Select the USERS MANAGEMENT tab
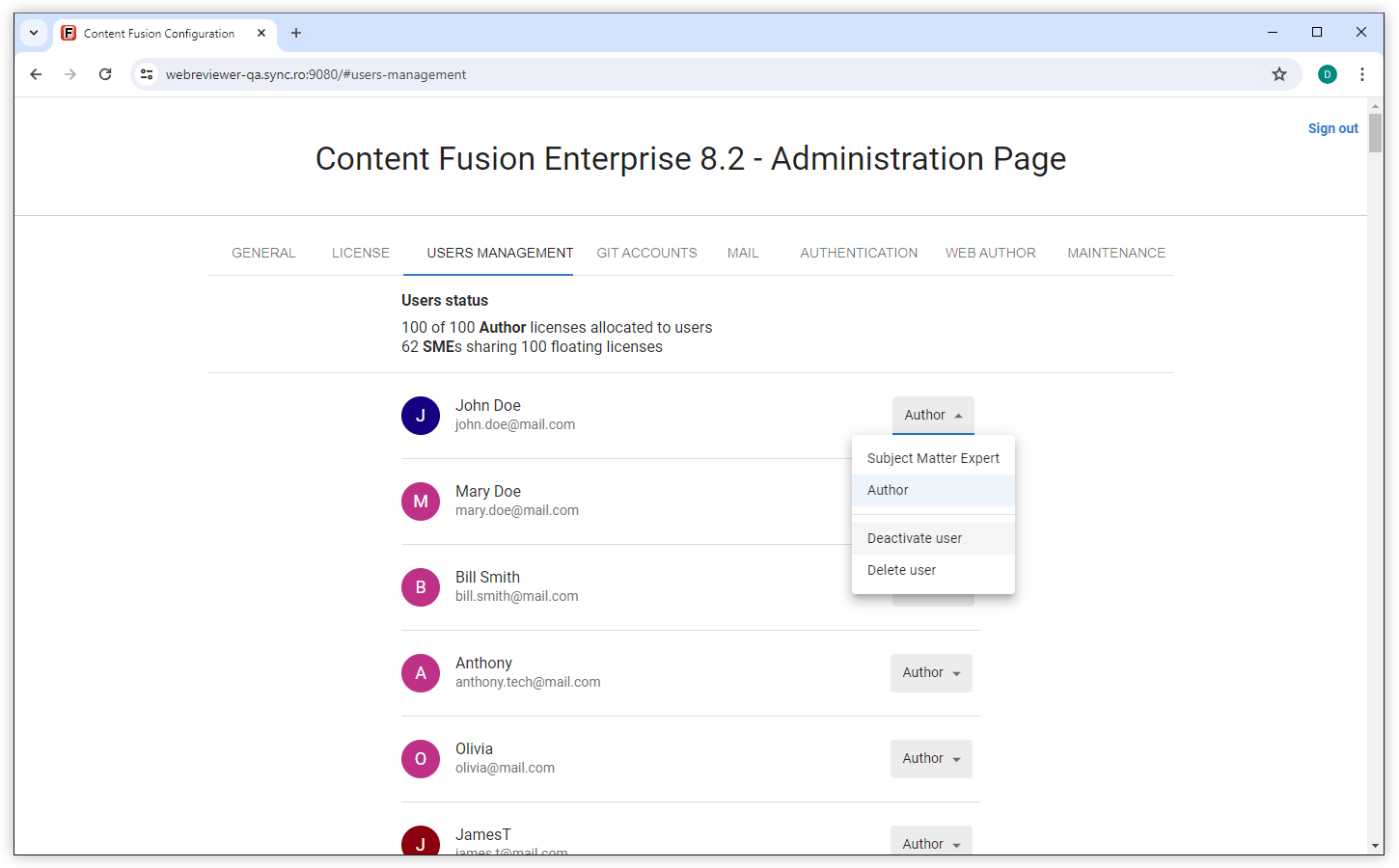This screenshot has width=1399, height=868. tap(500, 253)
